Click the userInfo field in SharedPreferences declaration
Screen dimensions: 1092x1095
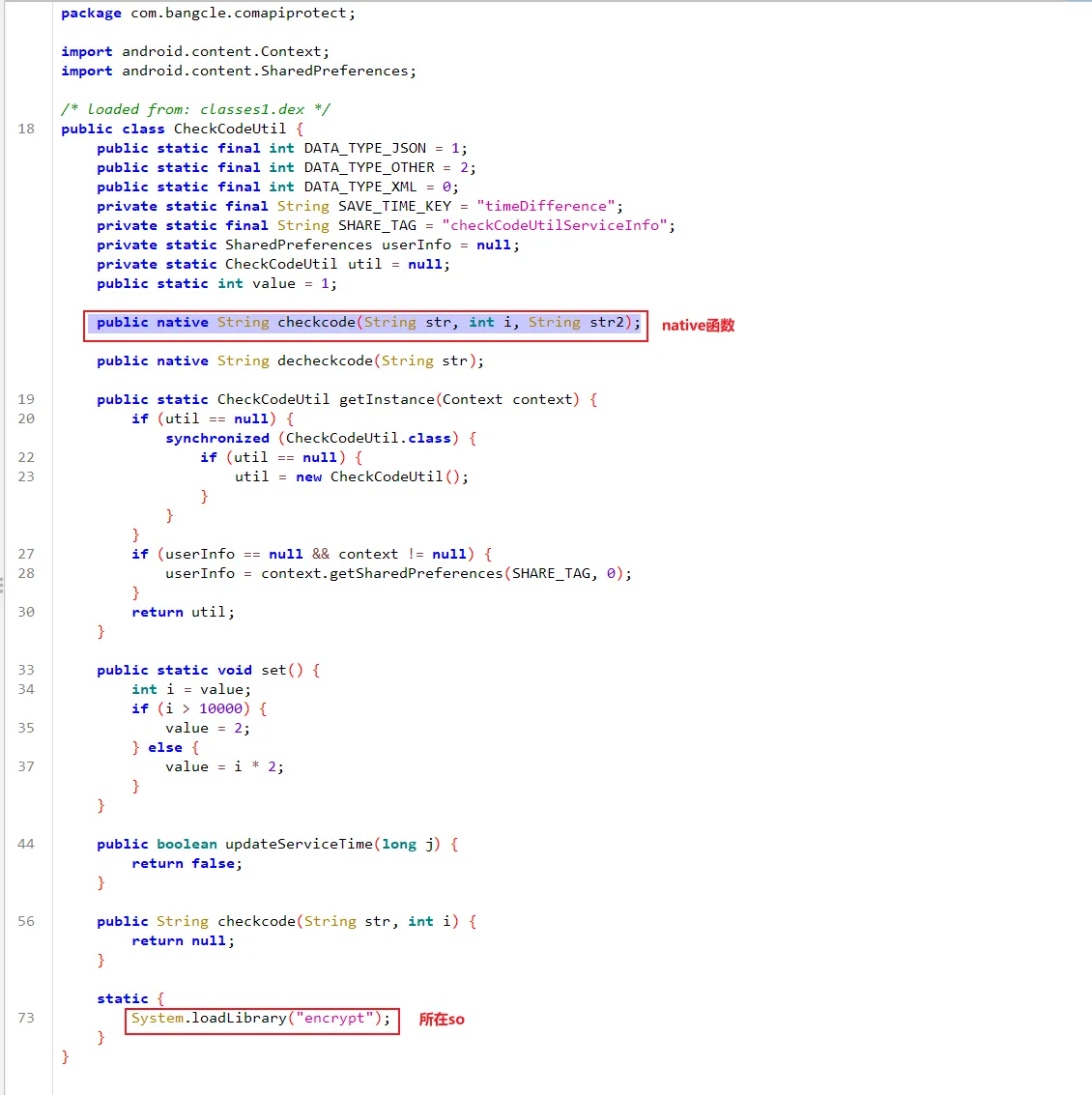417,245
